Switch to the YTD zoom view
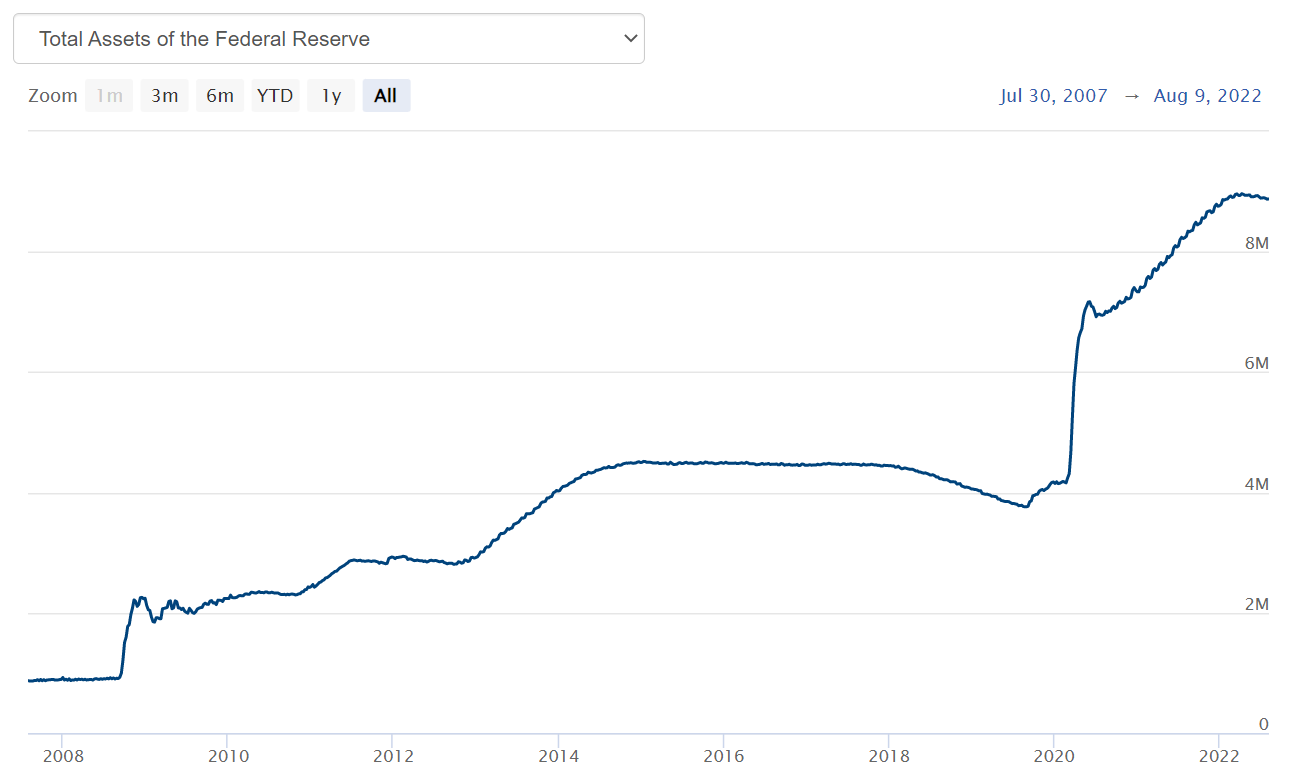 pyautogui.click(x=275, y=95)
